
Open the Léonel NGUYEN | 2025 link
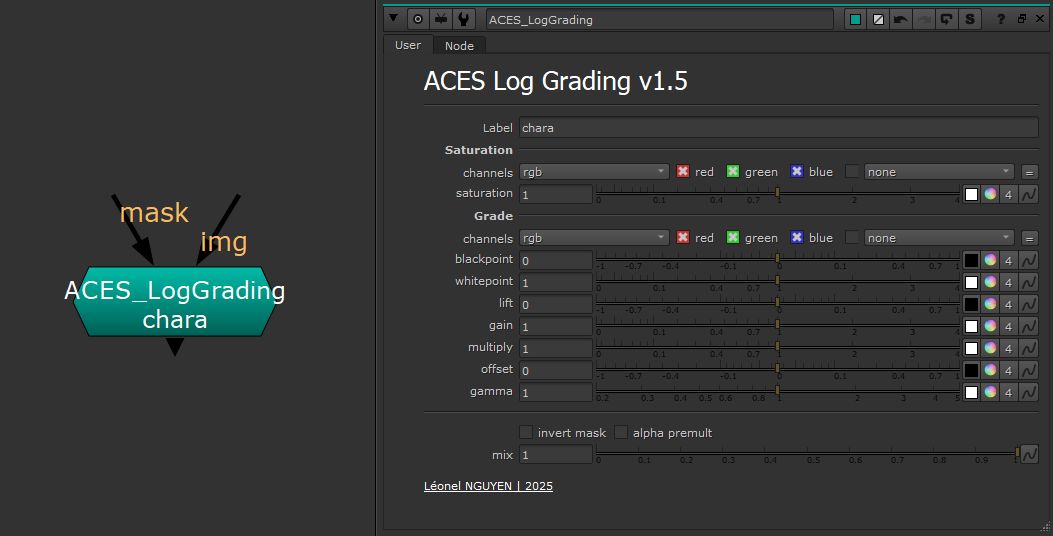[x=488, y=487]
